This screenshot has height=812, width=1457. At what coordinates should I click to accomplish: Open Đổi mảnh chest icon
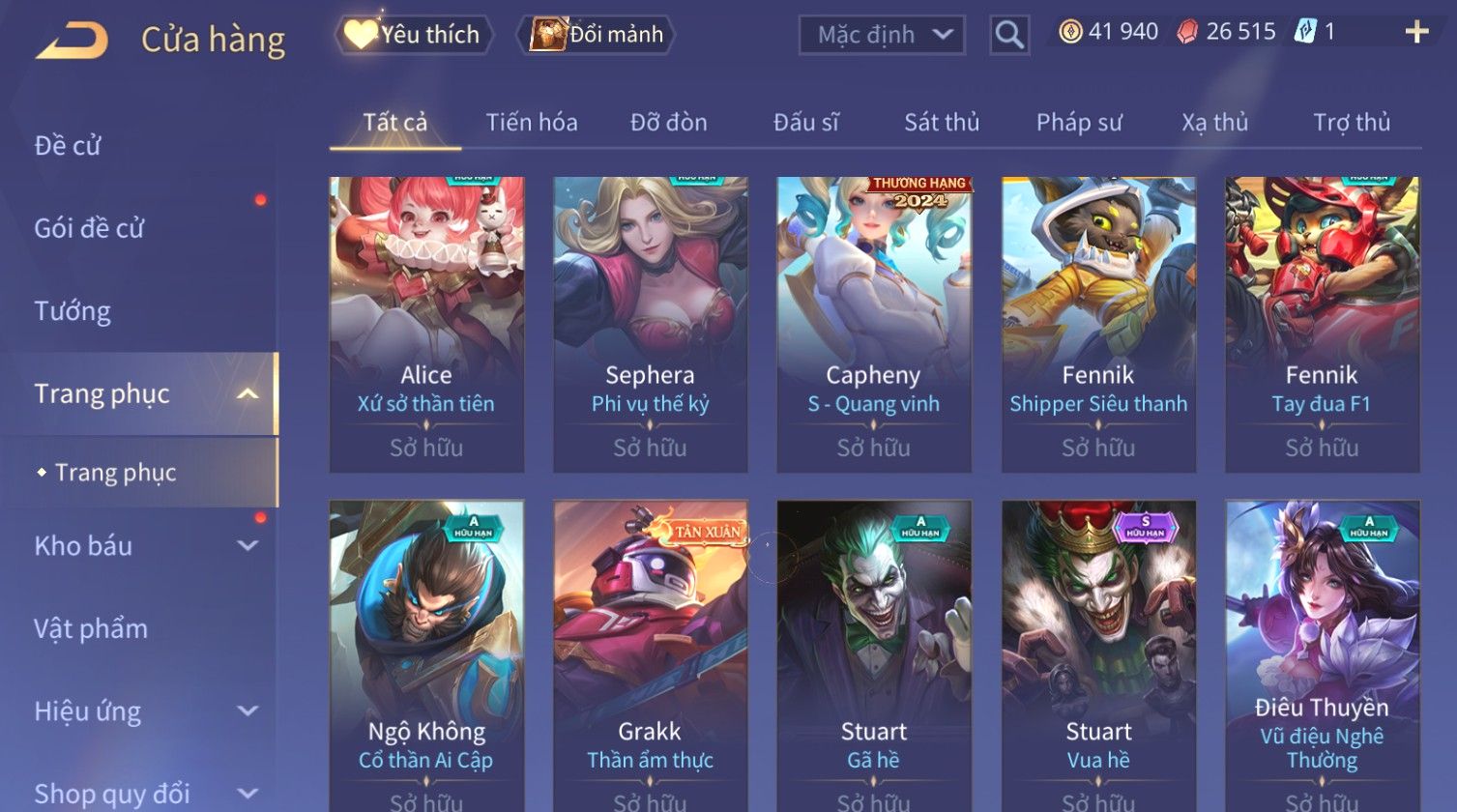pyautogui.click(x=548, y=36)
